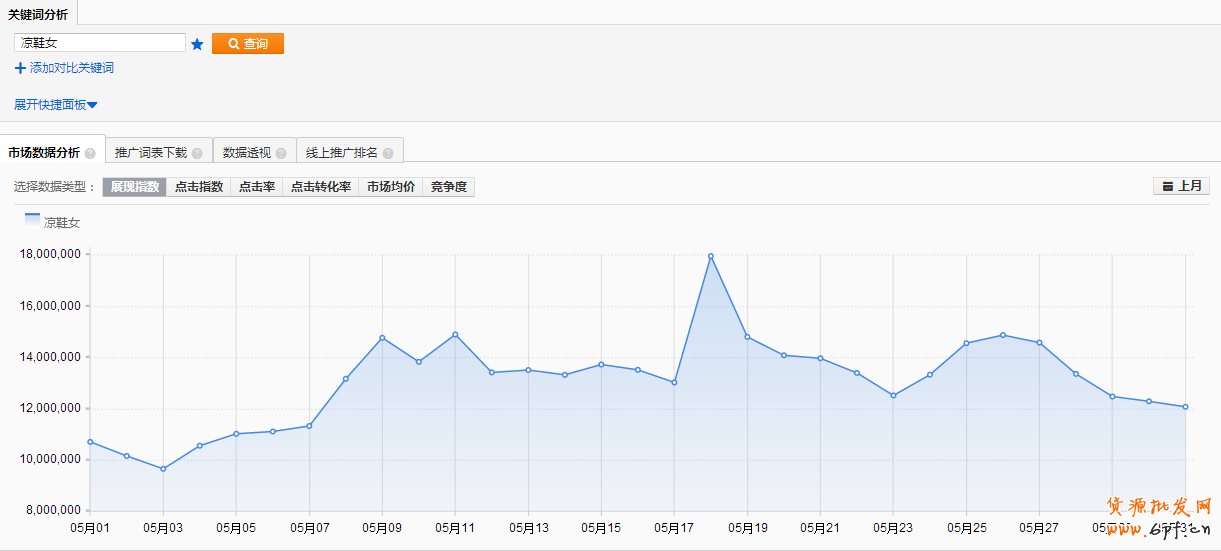
Task: Click the keyword input field with 凉鞋女
Action: click(100, 43)
